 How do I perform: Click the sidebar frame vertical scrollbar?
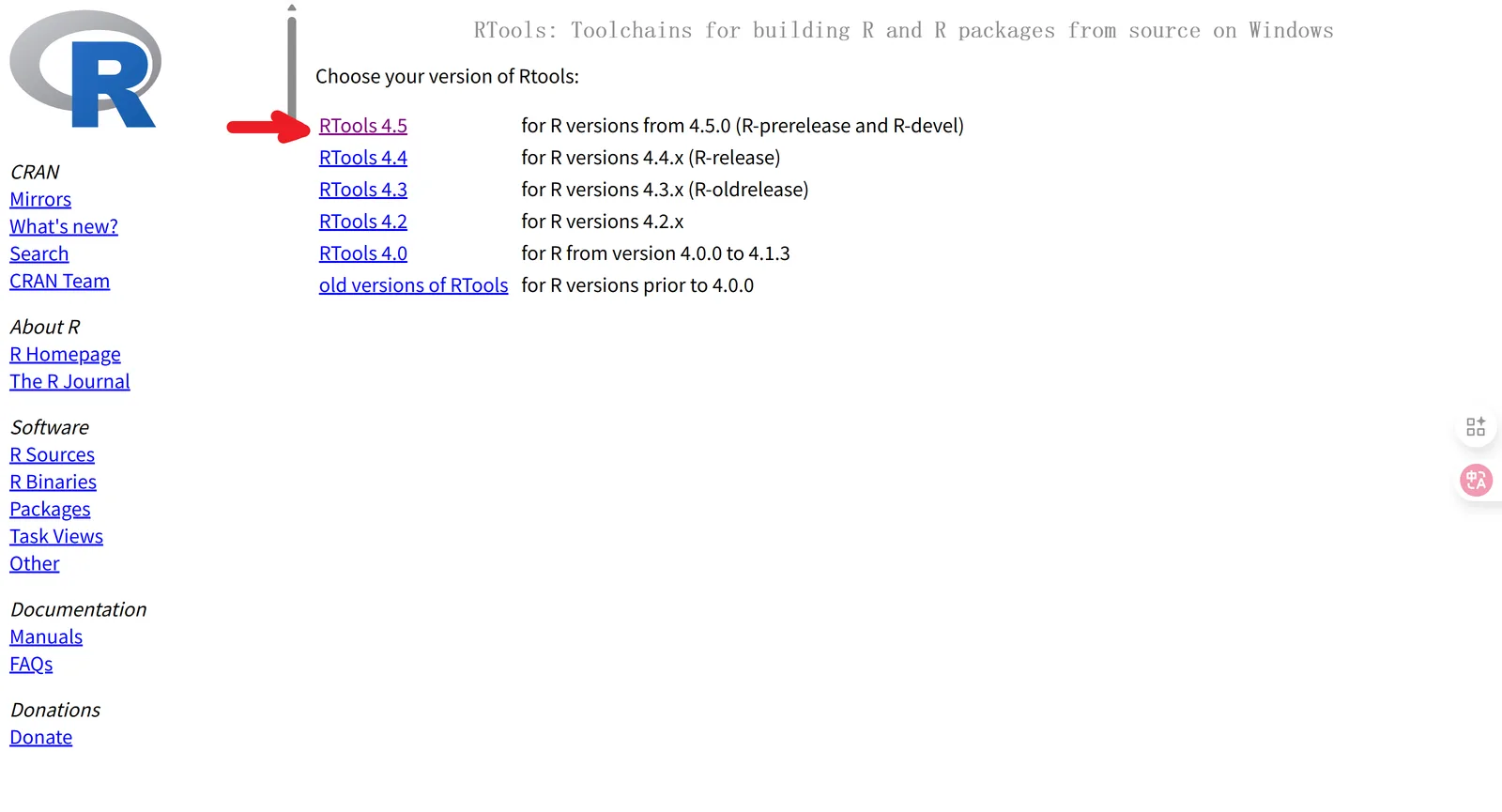292,66
